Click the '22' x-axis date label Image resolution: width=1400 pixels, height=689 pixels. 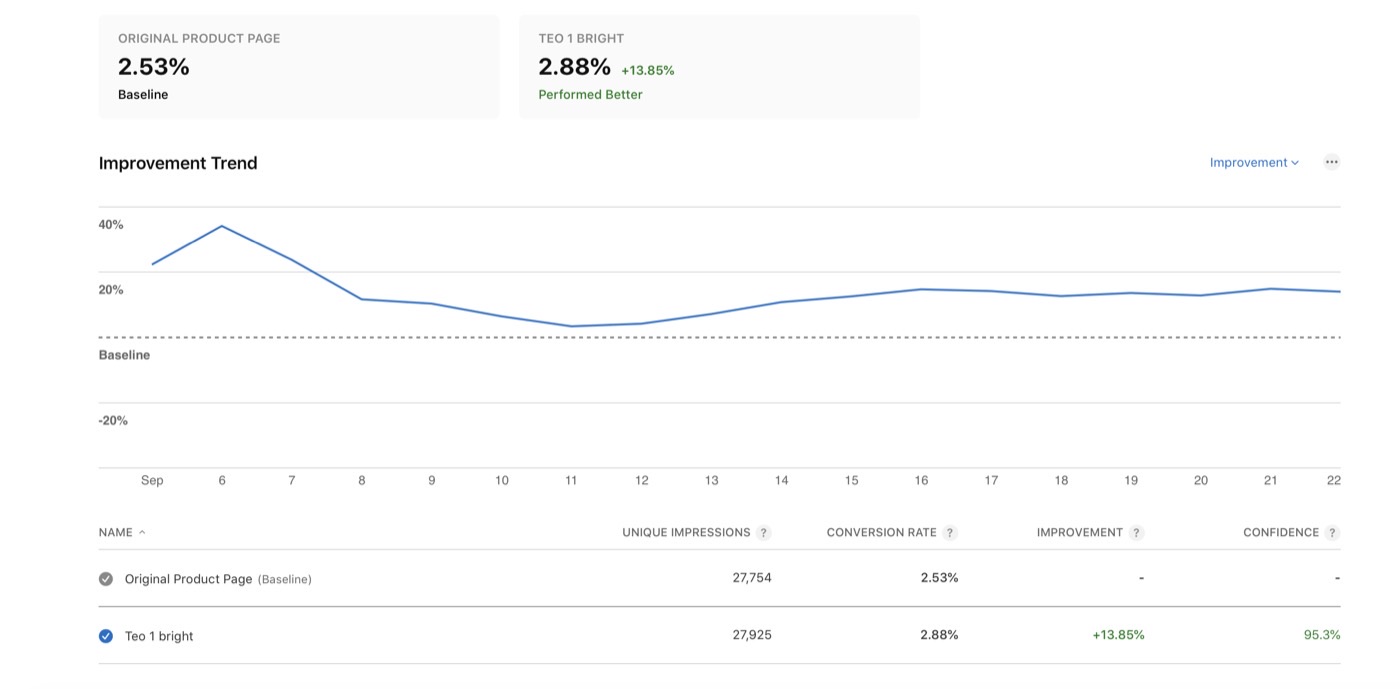[1333, 481]
